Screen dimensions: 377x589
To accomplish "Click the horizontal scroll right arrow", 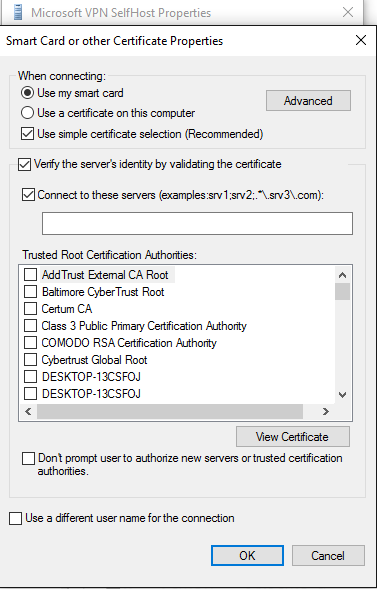I will [326, 412].
